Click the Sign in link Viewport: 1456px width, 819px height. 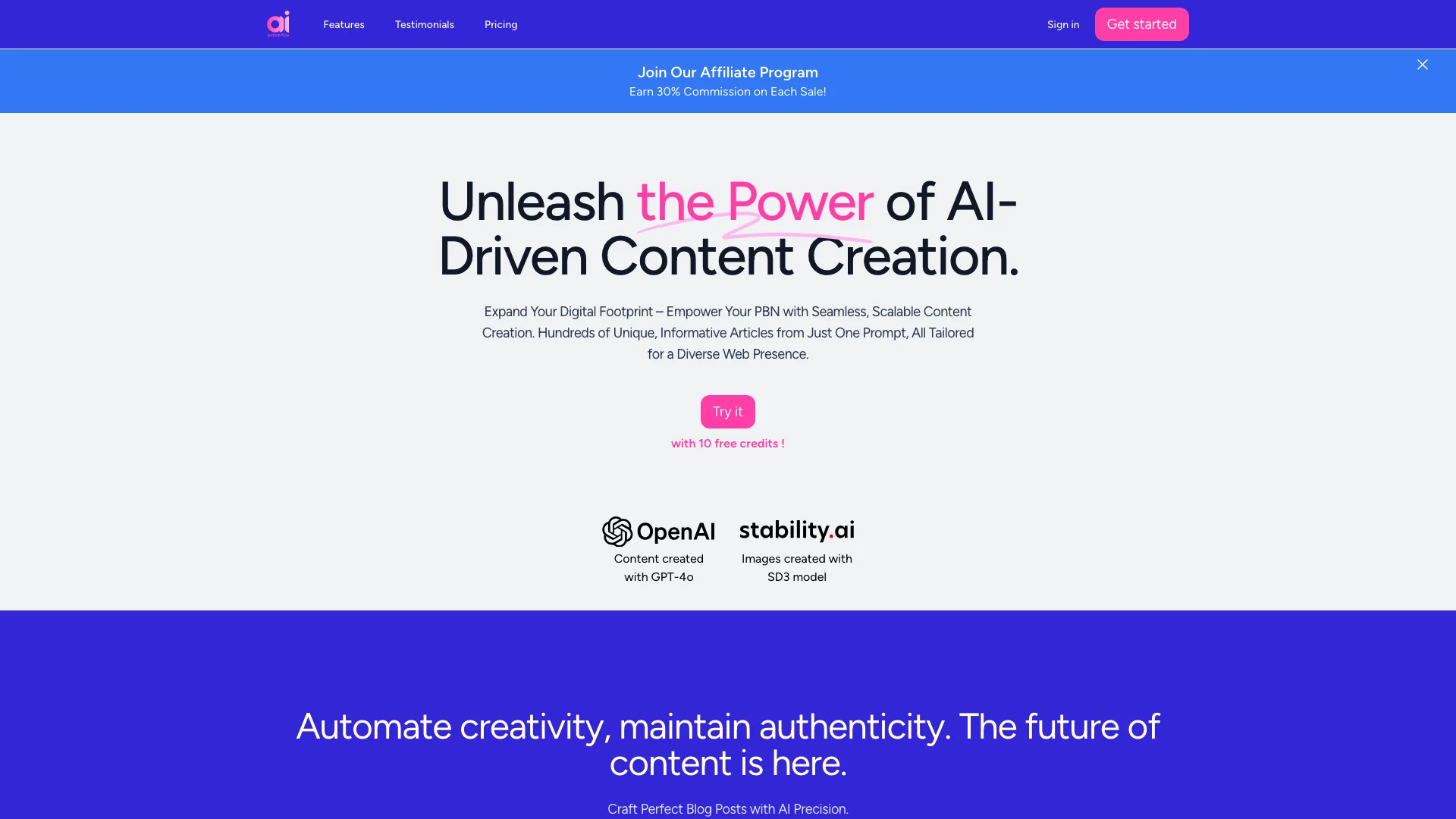tap(1062, 24)
